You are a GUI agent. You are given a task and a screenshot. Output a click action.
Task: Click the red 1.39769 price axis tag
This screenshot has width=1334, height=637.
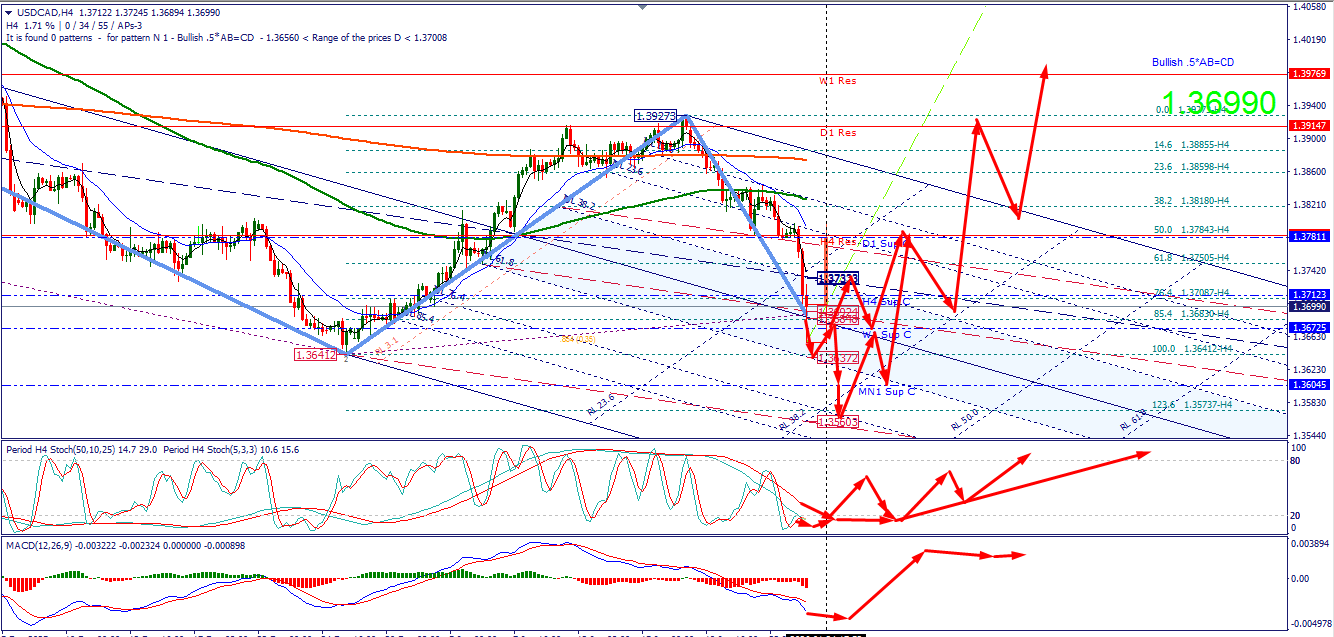tap(1309, 74)
